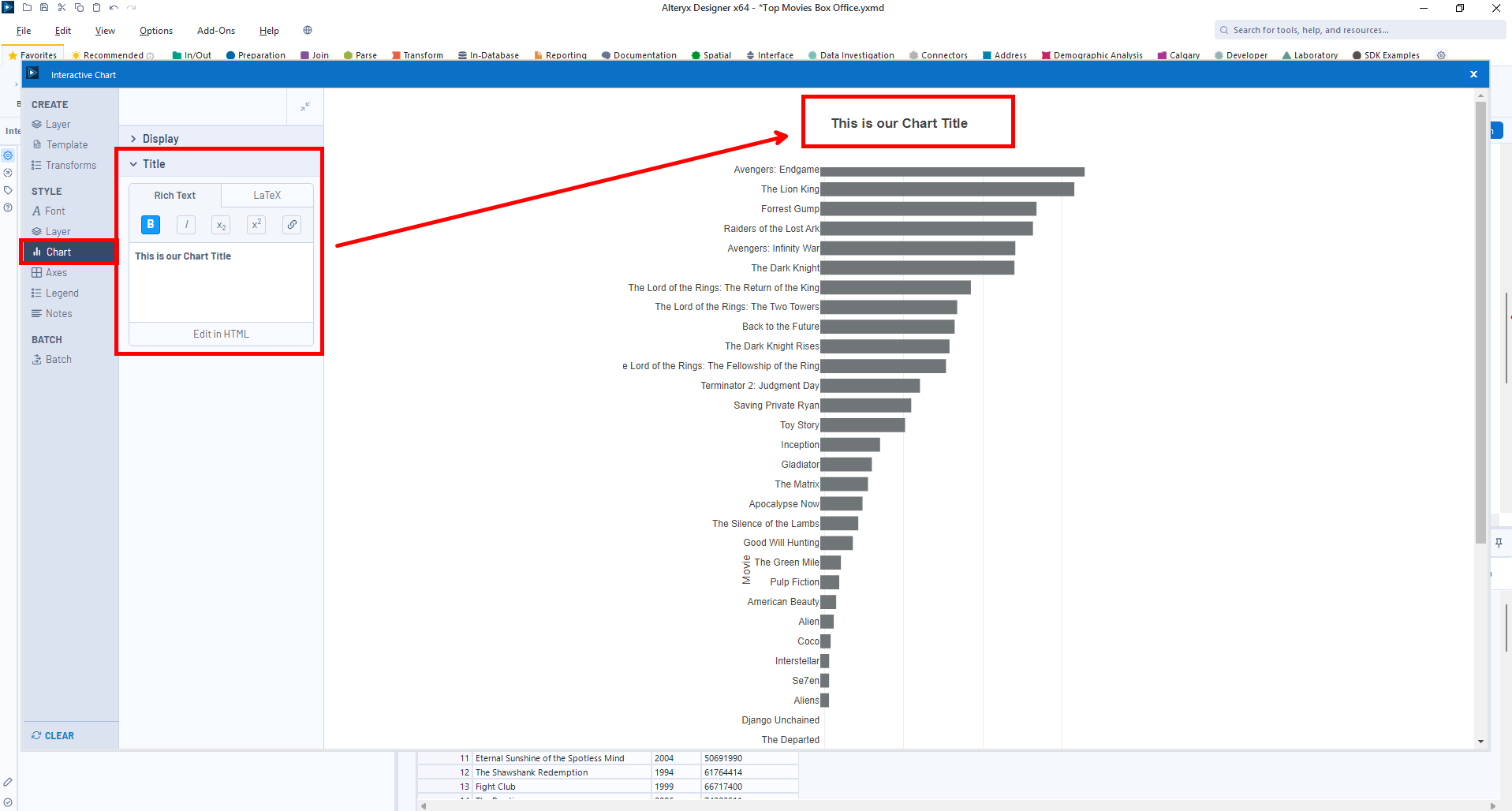Viewport: 1512px width, 811px height.
Task: Collapse the Title section
Action: 154,164
